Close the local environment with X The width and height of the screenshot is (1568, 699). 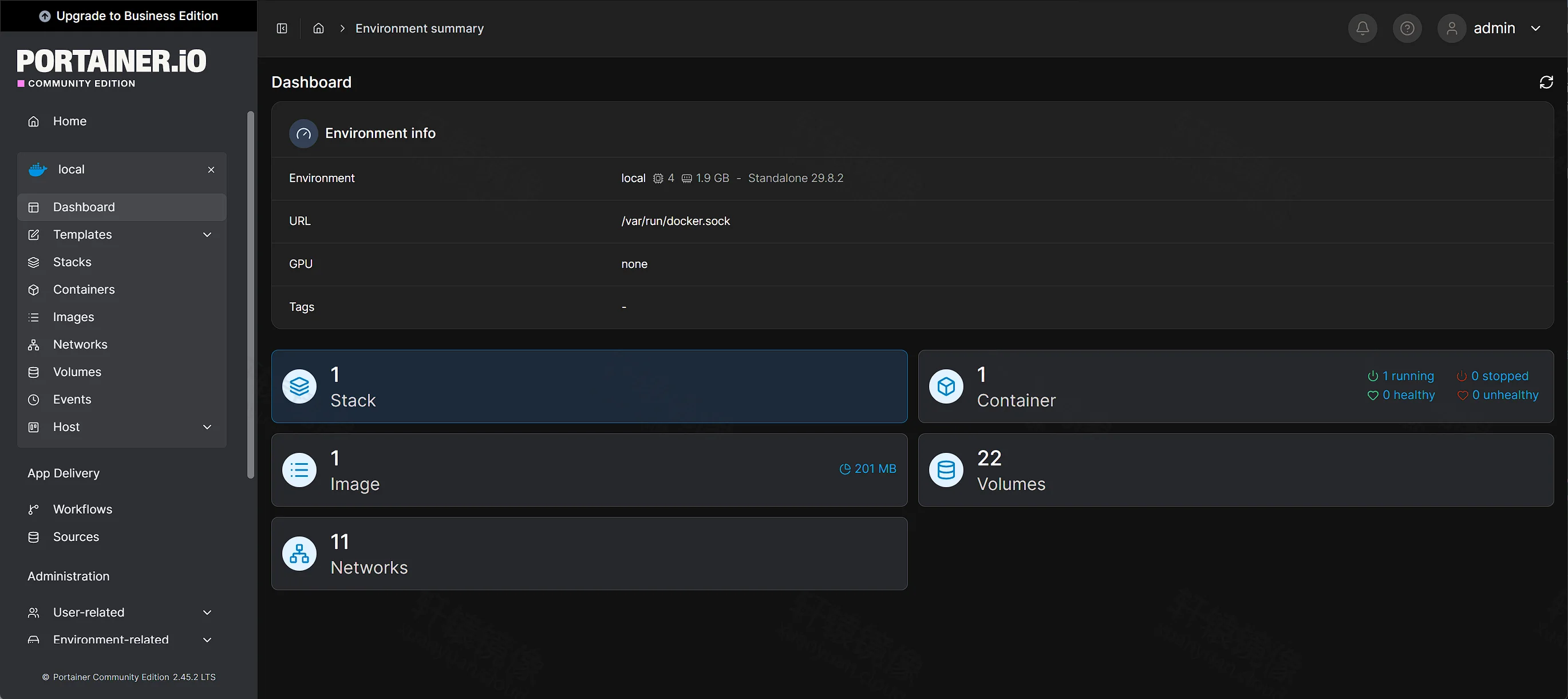point(211,169)
